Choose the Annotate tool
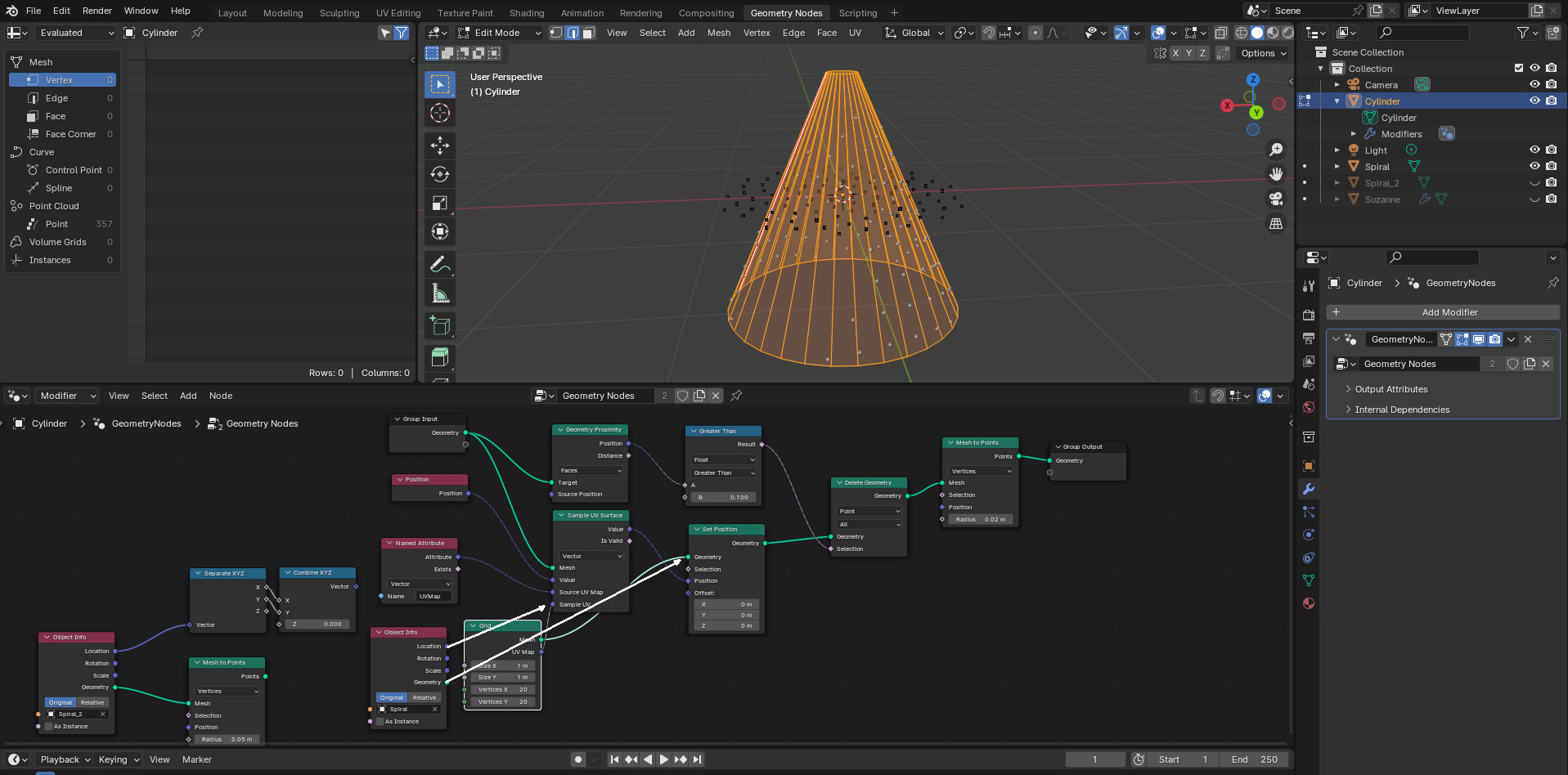 tap(439, 264)
